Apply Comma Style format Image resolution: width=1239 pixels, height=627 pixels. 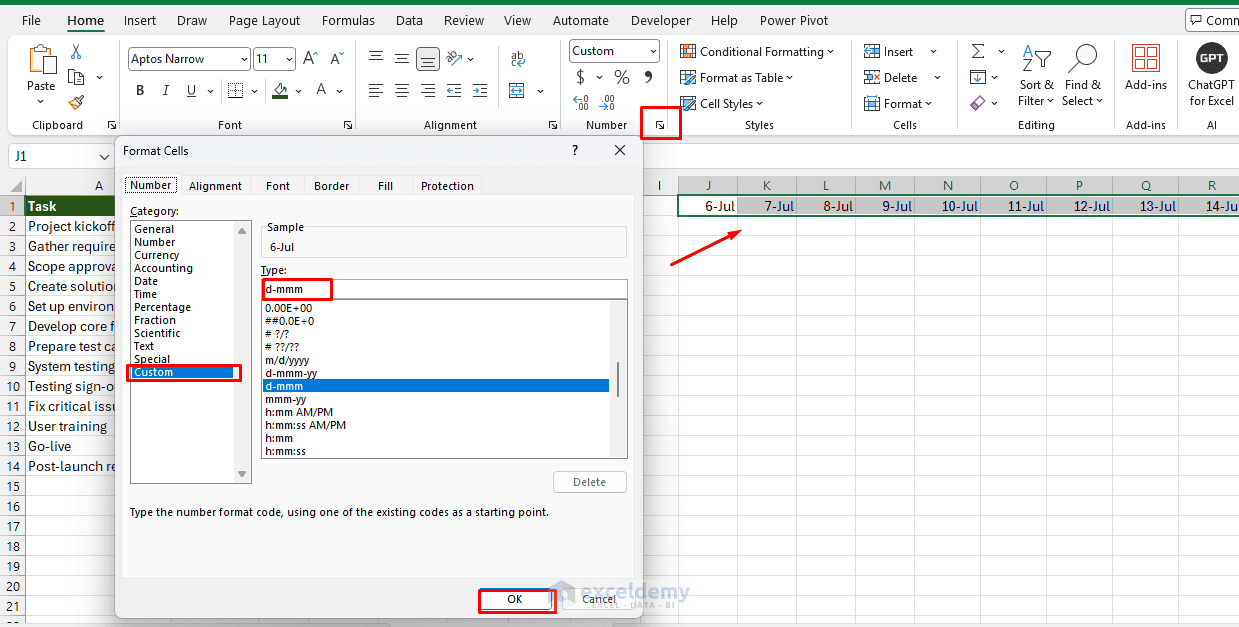648,77
